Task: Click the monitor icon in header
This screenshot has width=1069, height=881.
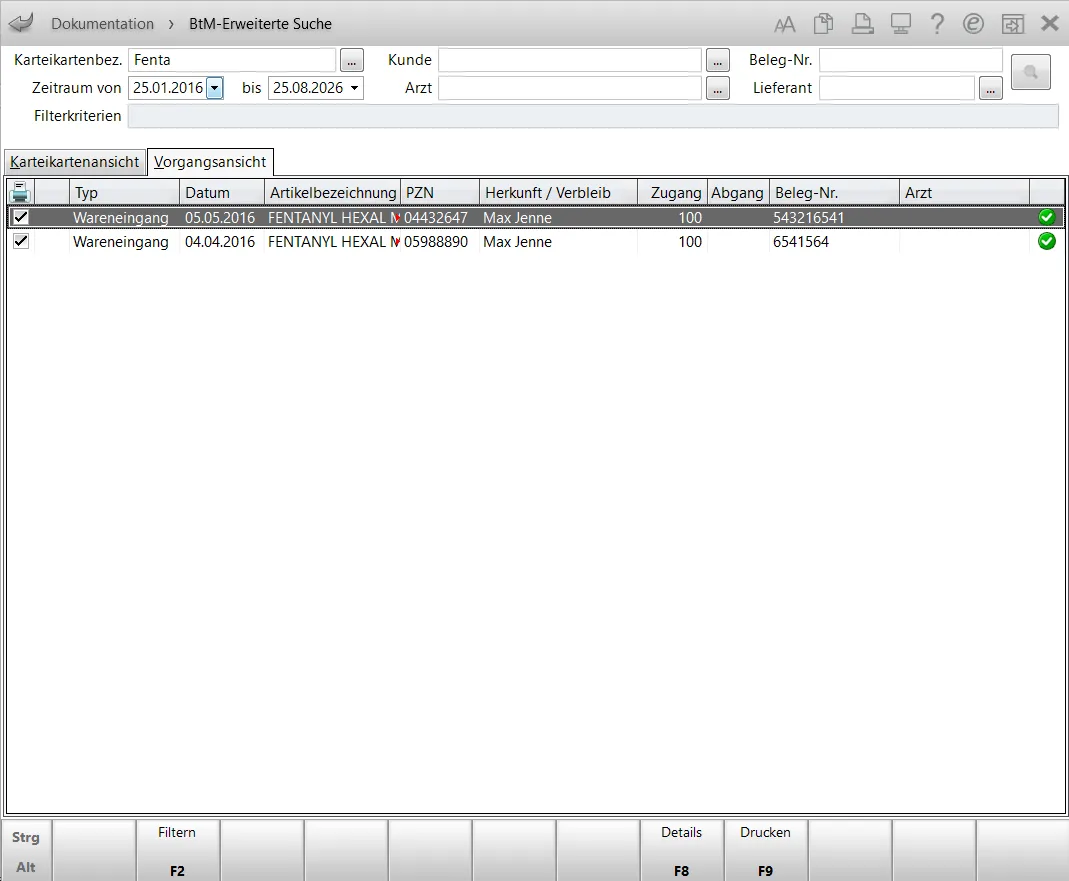Action: (901, 24)
